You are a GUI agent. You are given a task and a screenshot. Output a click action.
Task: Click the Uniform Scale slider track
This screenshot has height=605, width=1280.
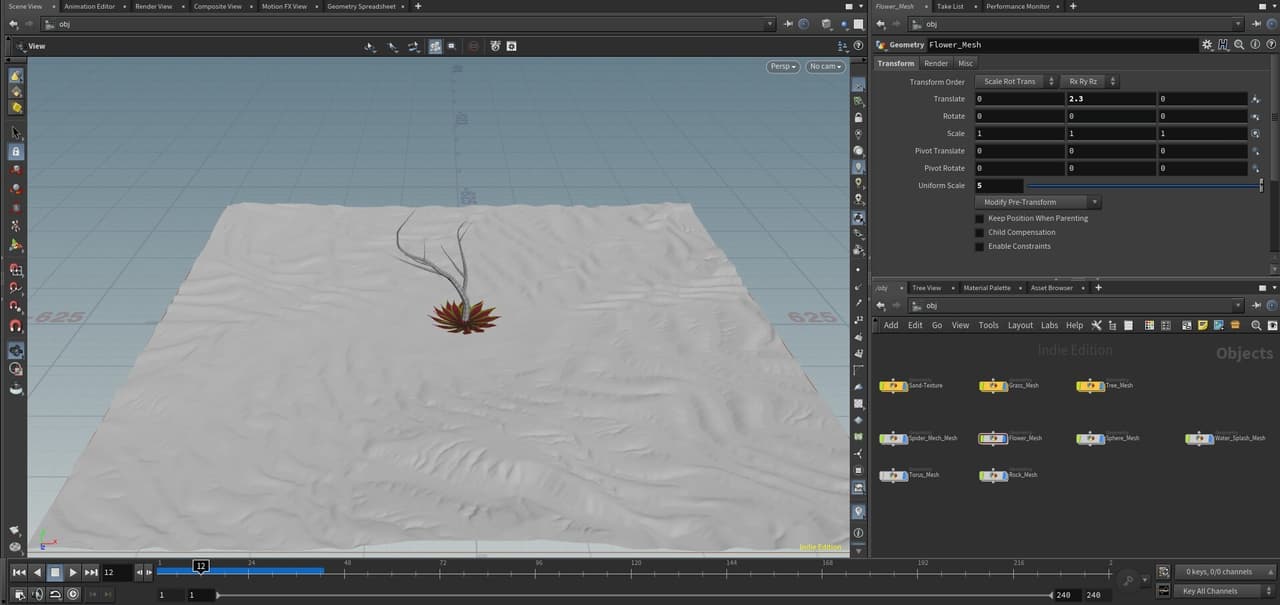click(x=1145, y=185)
